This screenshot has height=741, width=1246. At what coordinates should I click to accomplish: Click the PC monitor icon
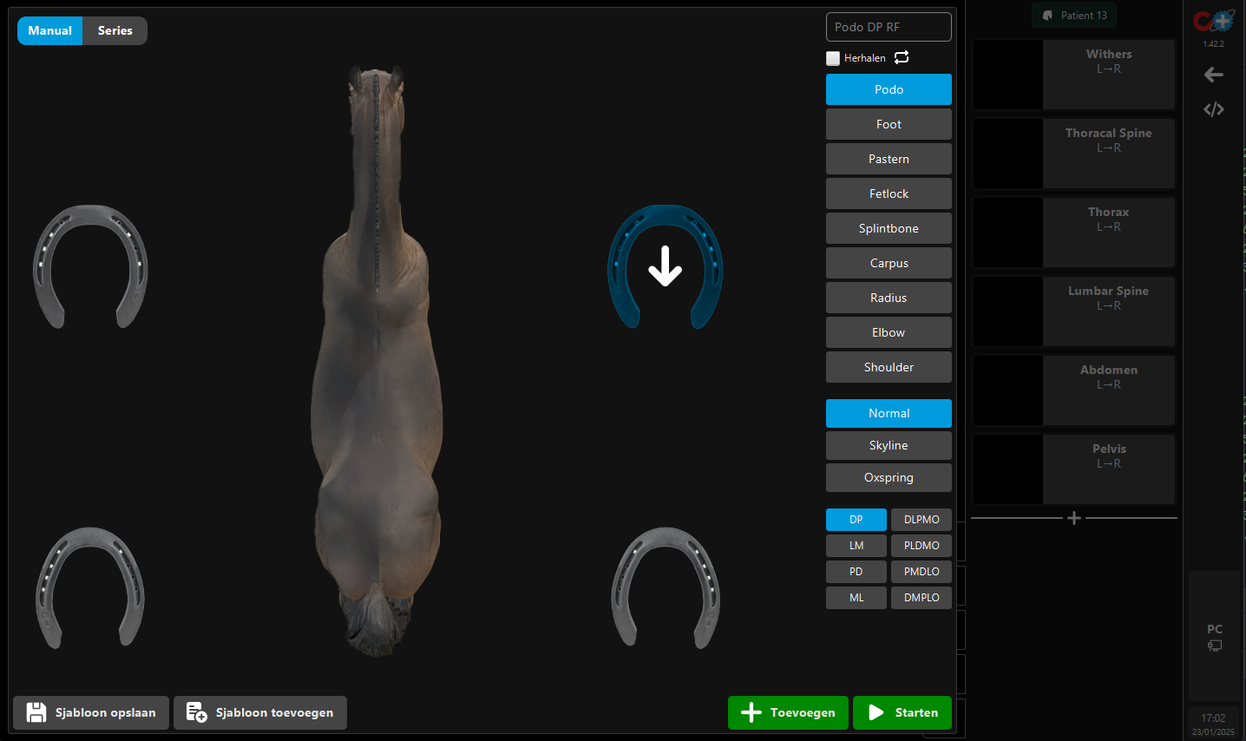tap(1214, 646)
